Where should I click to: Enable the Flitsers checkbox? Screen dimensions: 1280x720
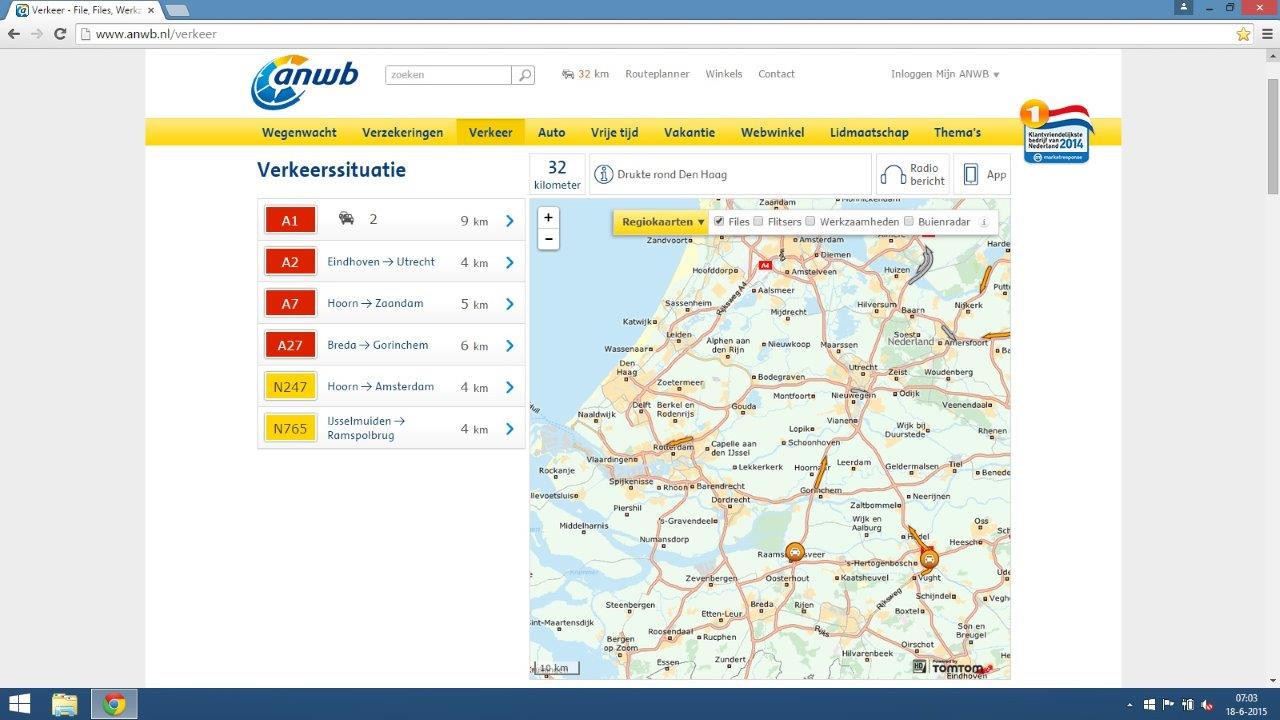click(758, 221)
